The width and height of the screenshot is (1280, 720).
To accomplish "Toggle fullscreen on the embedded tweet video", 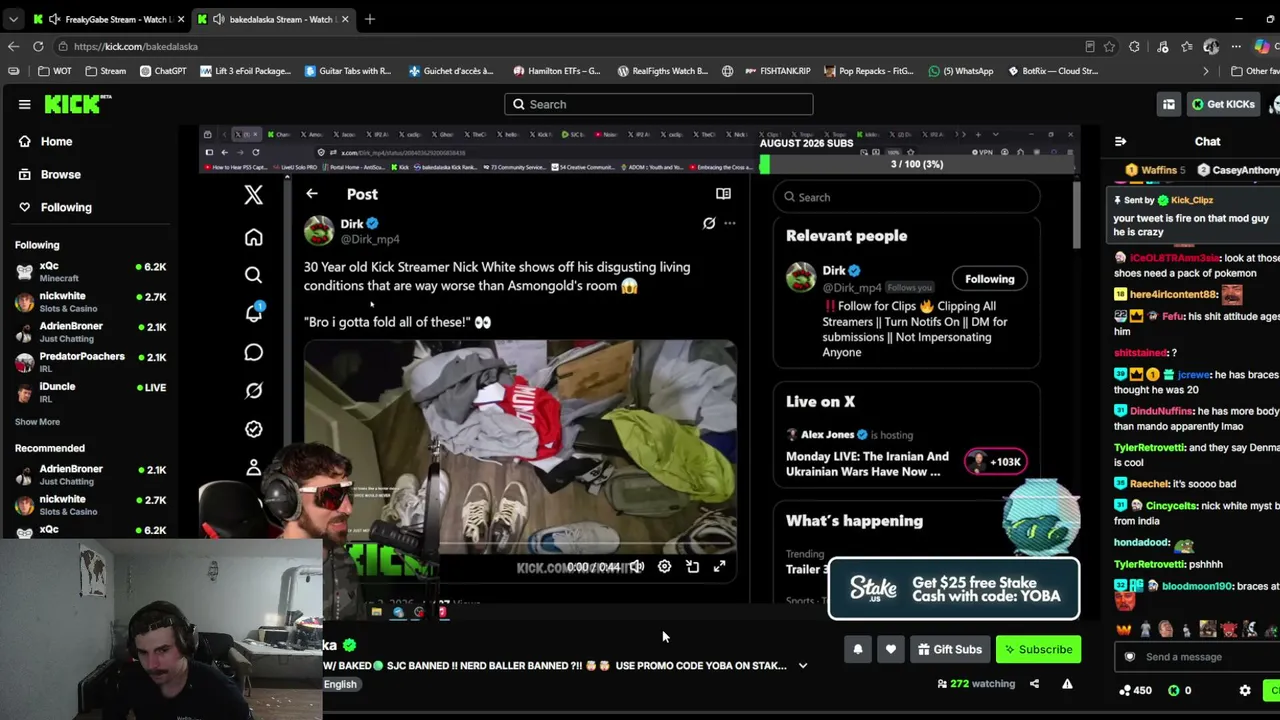I will [719, 567].
